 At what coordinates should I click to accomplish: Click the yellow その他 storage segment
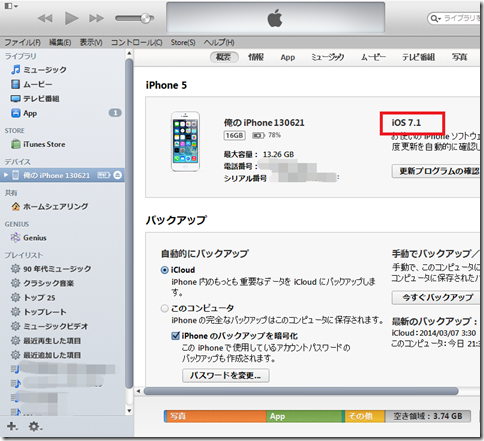[x=364, y=416]
